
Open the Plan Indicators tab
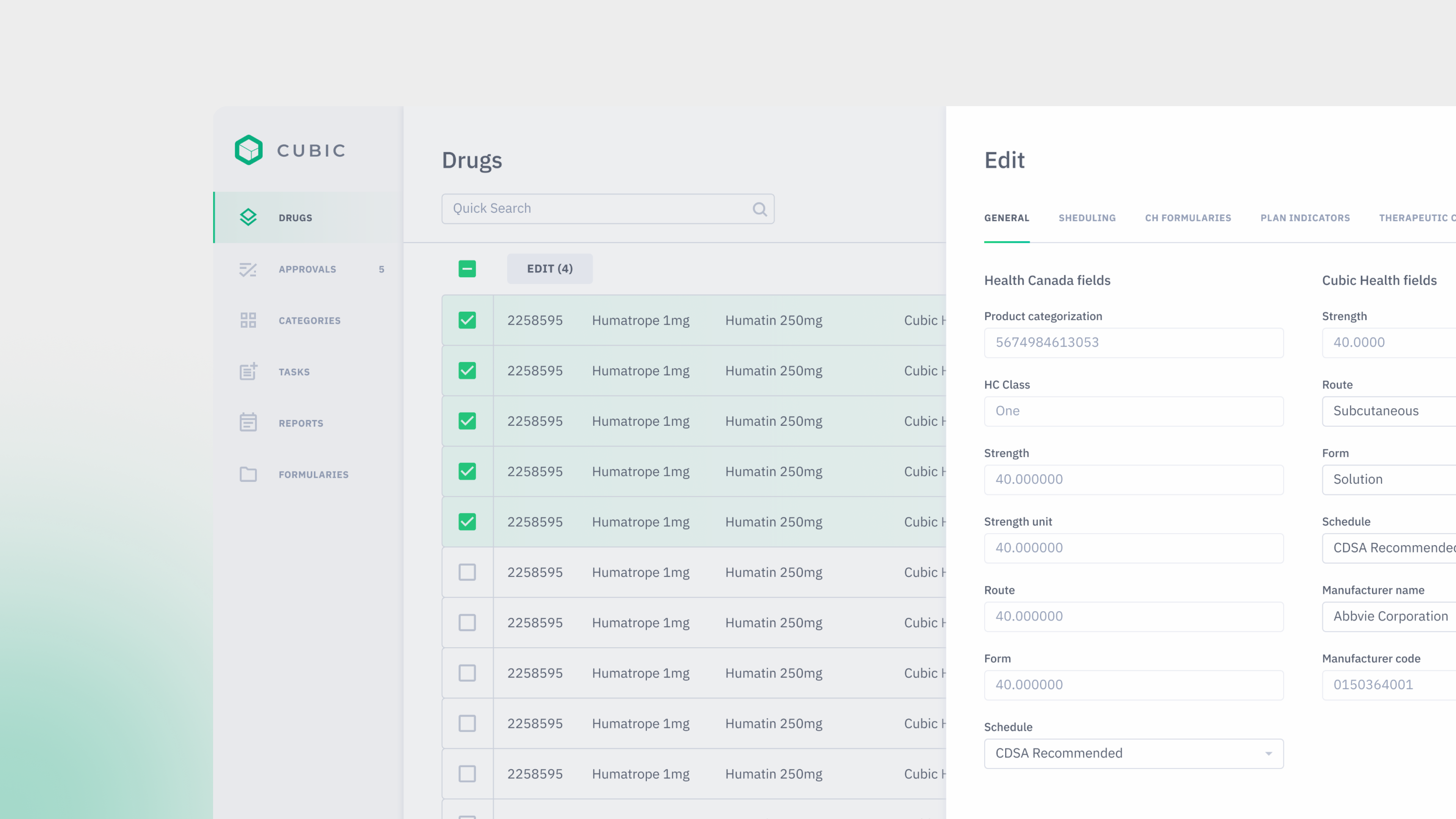[x=1304, y=218]
